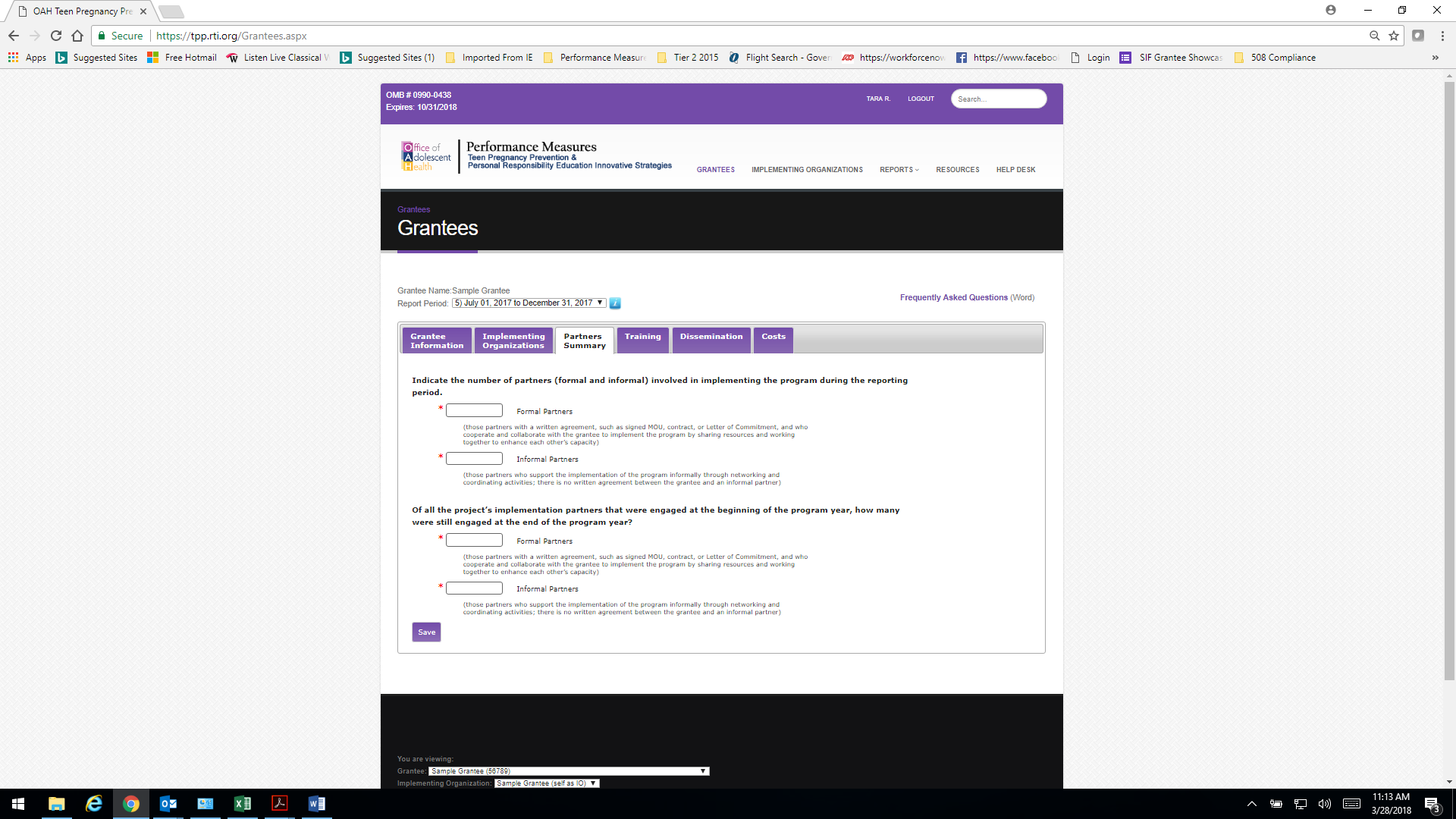Click the blue info icon beside Report Period
The image size is (1456, 819).
615,303
